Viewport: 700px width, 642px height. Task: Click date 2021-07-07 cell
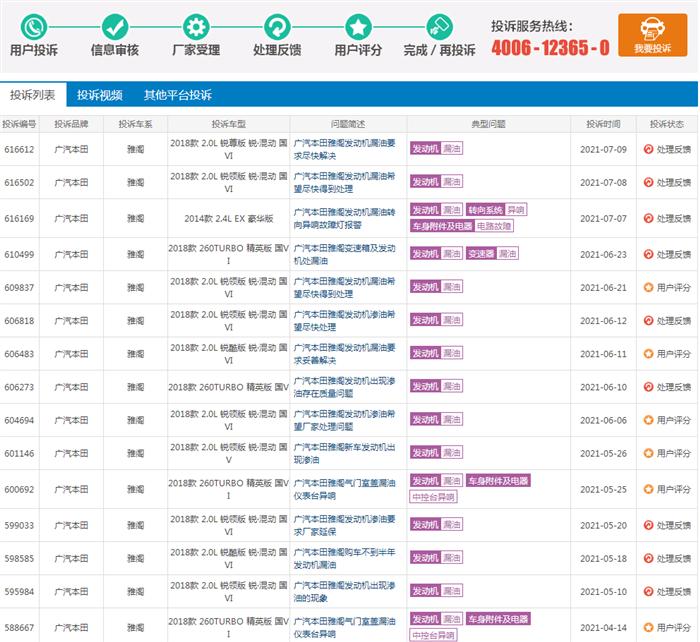(603, 218)
